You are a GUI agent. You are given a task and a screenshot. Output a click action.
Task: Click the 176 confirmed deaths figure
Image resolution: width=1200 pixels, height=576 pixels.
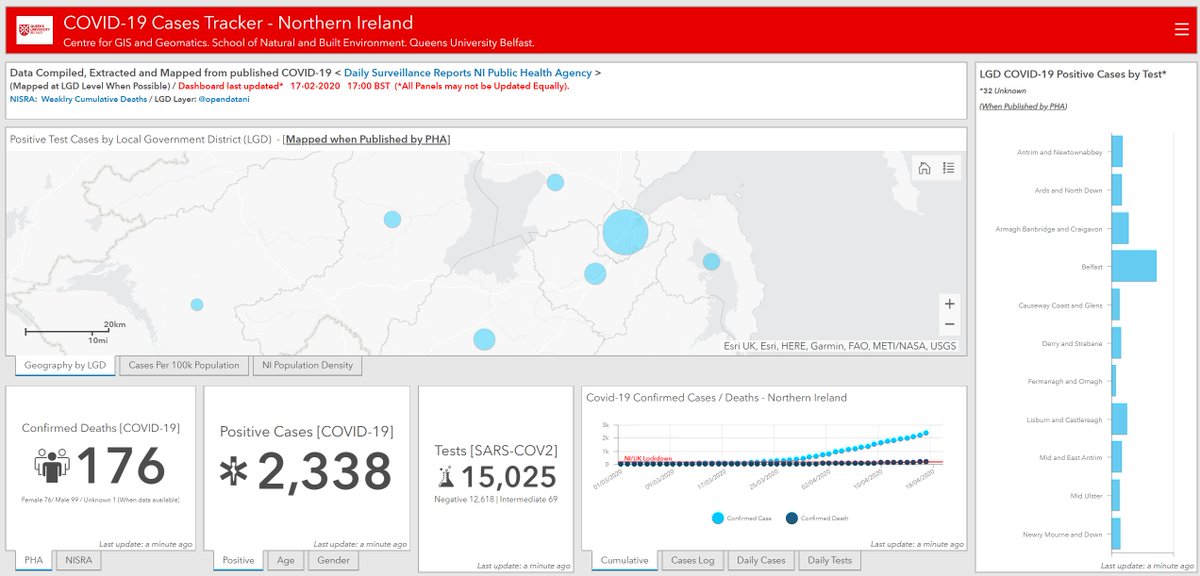[120, 467]
